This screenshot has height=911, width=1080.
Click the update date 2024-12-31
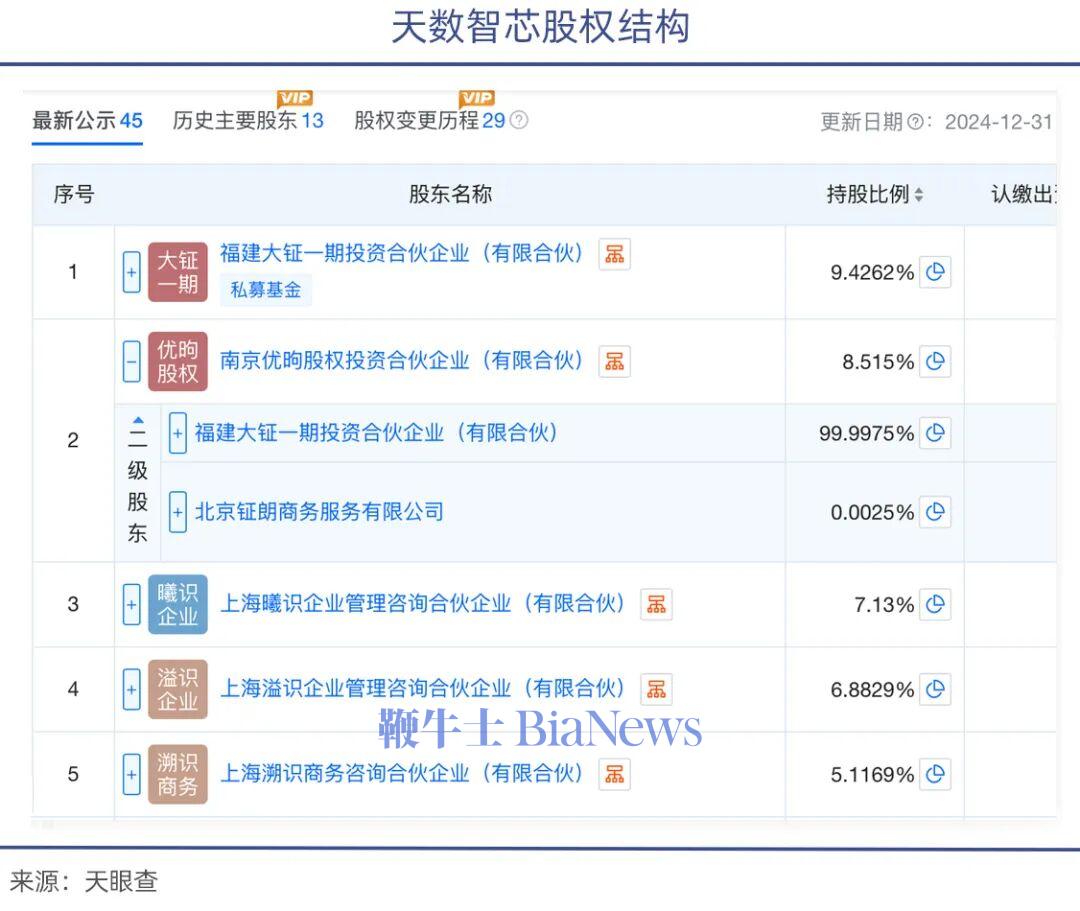coord(998,123)
